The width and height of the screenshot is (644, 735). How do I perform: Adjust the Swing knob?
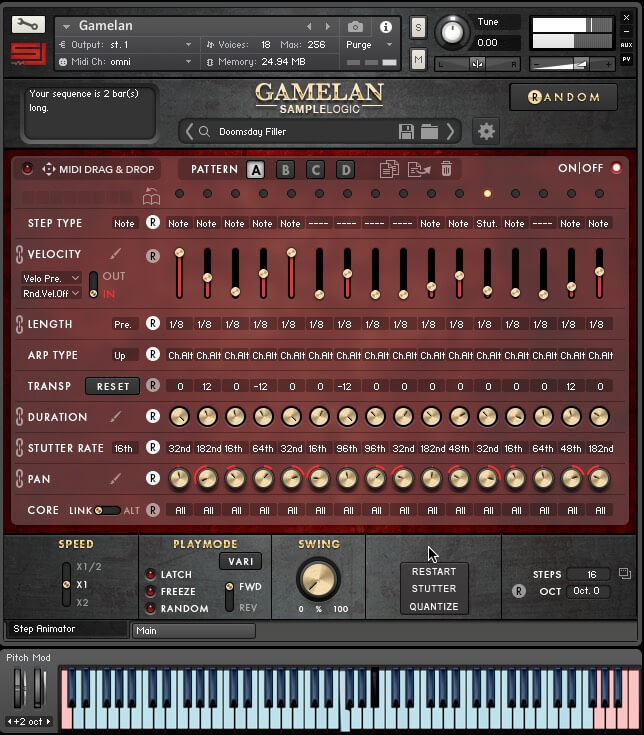(318, 579)
